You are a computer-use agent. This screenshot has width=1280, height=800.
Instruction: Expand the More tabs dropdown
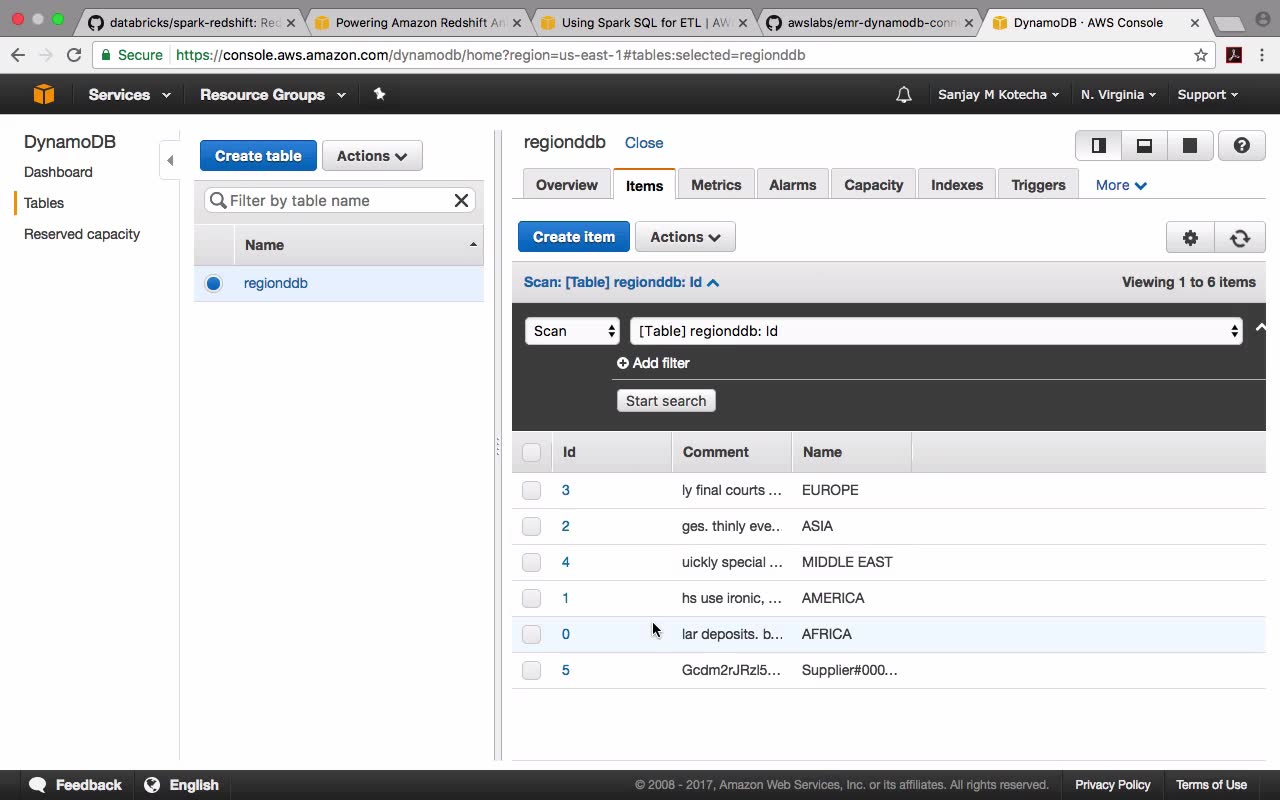click(x=1121, y=185)
